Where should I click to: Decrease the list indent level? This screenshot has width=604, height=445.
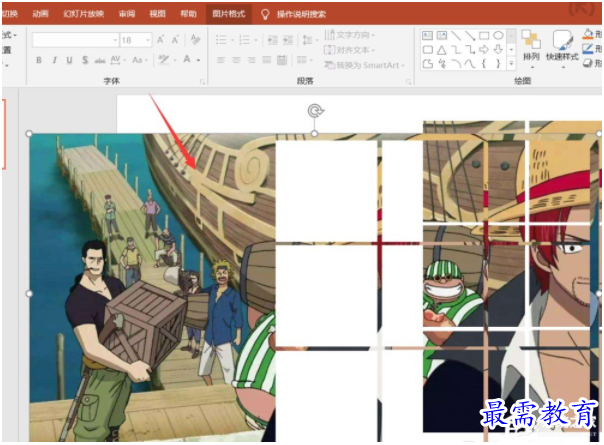pyautogui.click(x=272, y=40)
